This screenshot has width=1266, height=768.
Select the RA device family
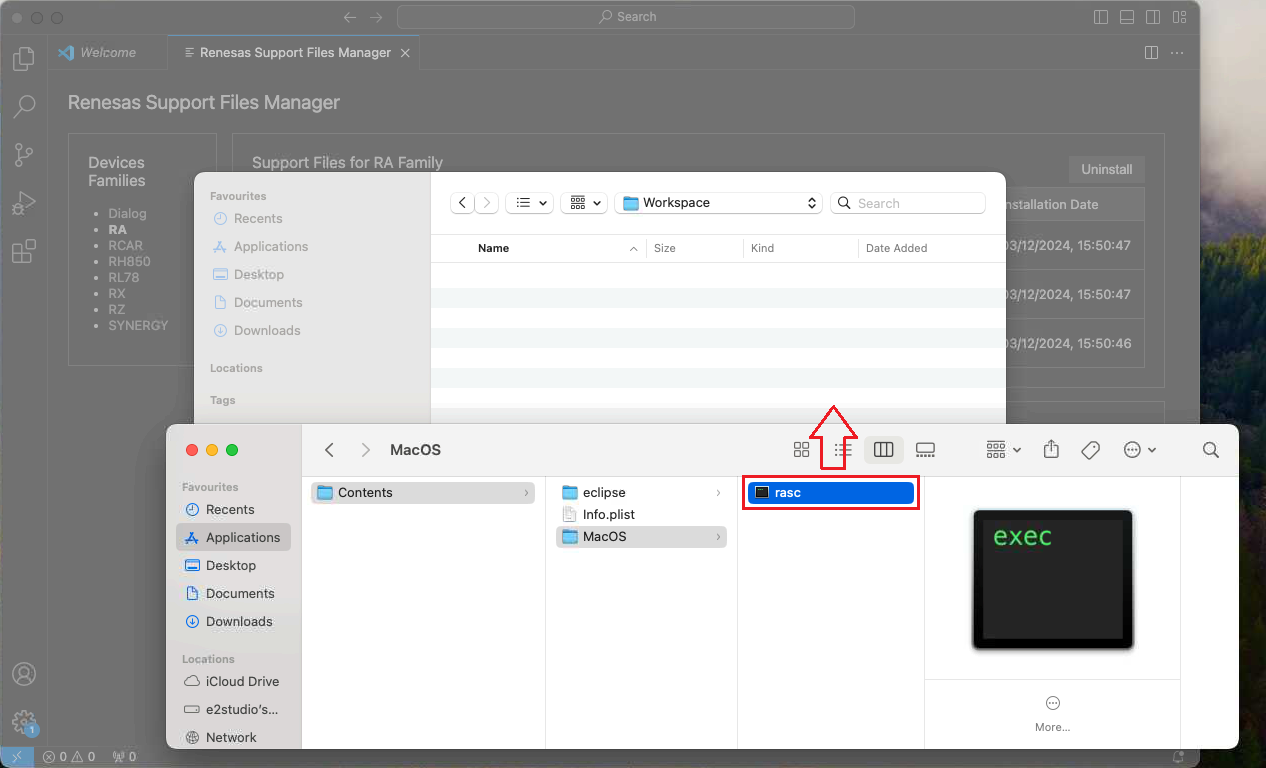pyautogui.click(x=118, y=229)
